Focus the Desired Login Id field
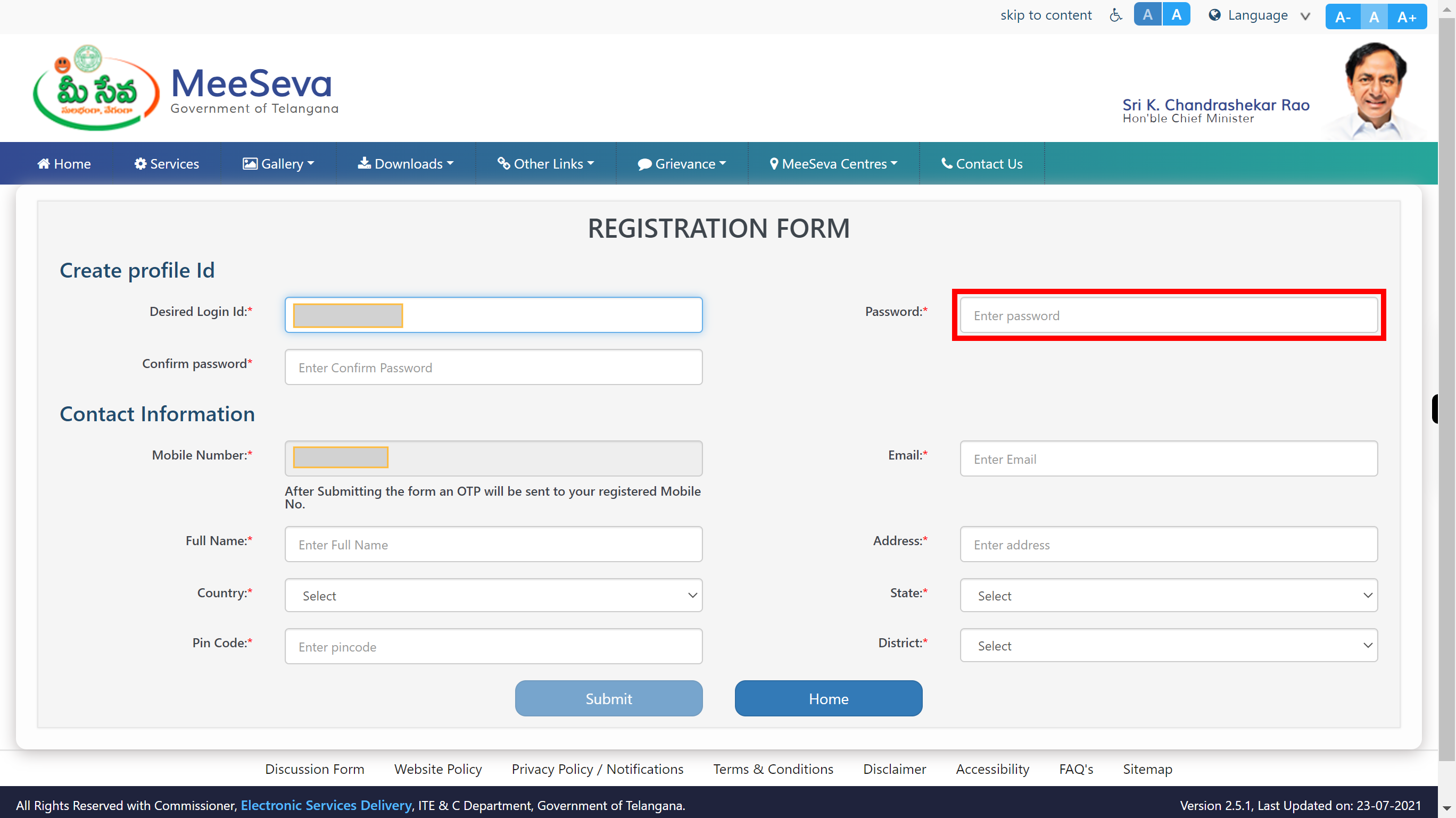 point(493,315)
